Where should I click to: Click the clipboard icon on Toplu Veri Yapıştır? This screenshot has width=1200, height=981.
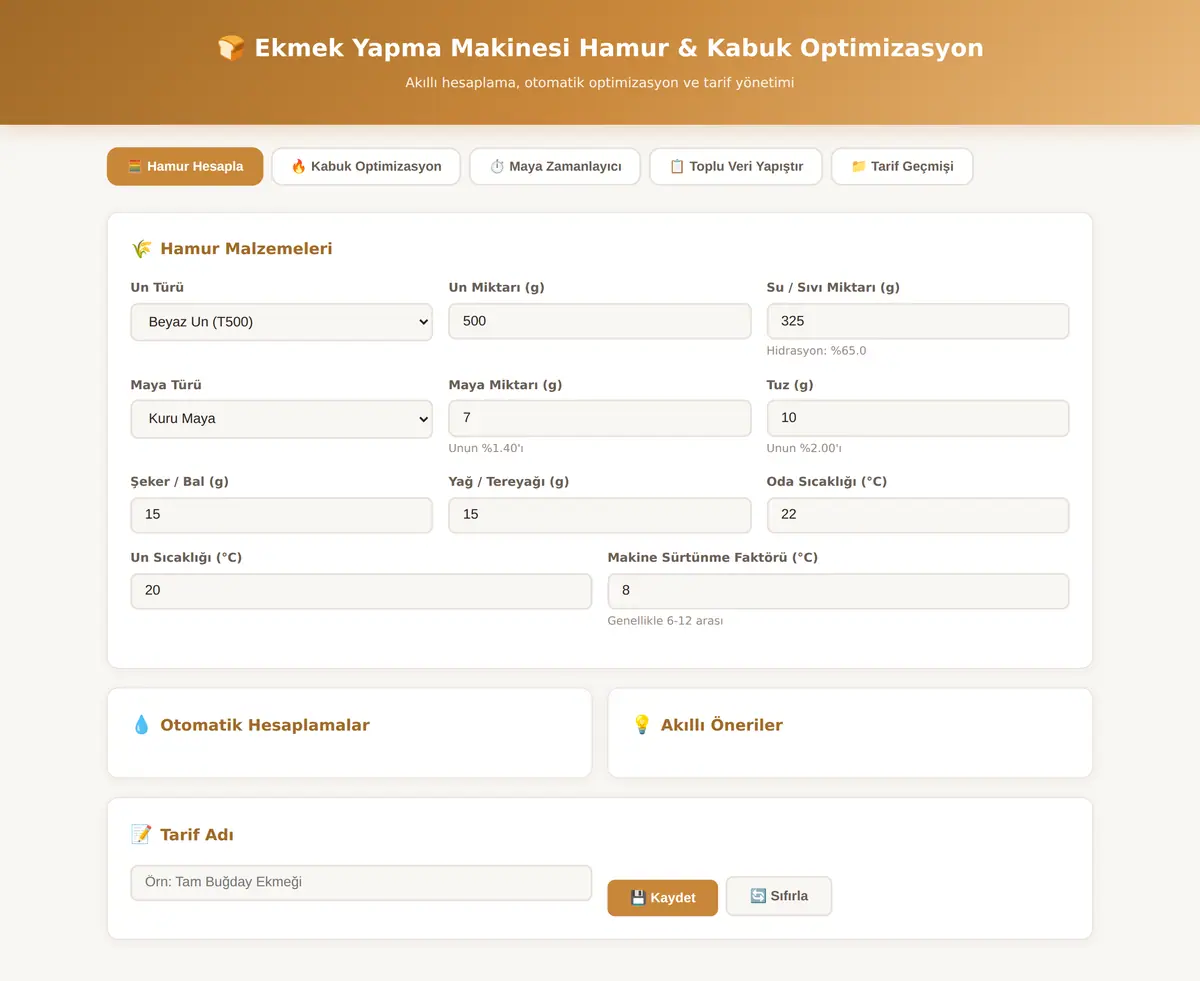(x=677, y=166)
